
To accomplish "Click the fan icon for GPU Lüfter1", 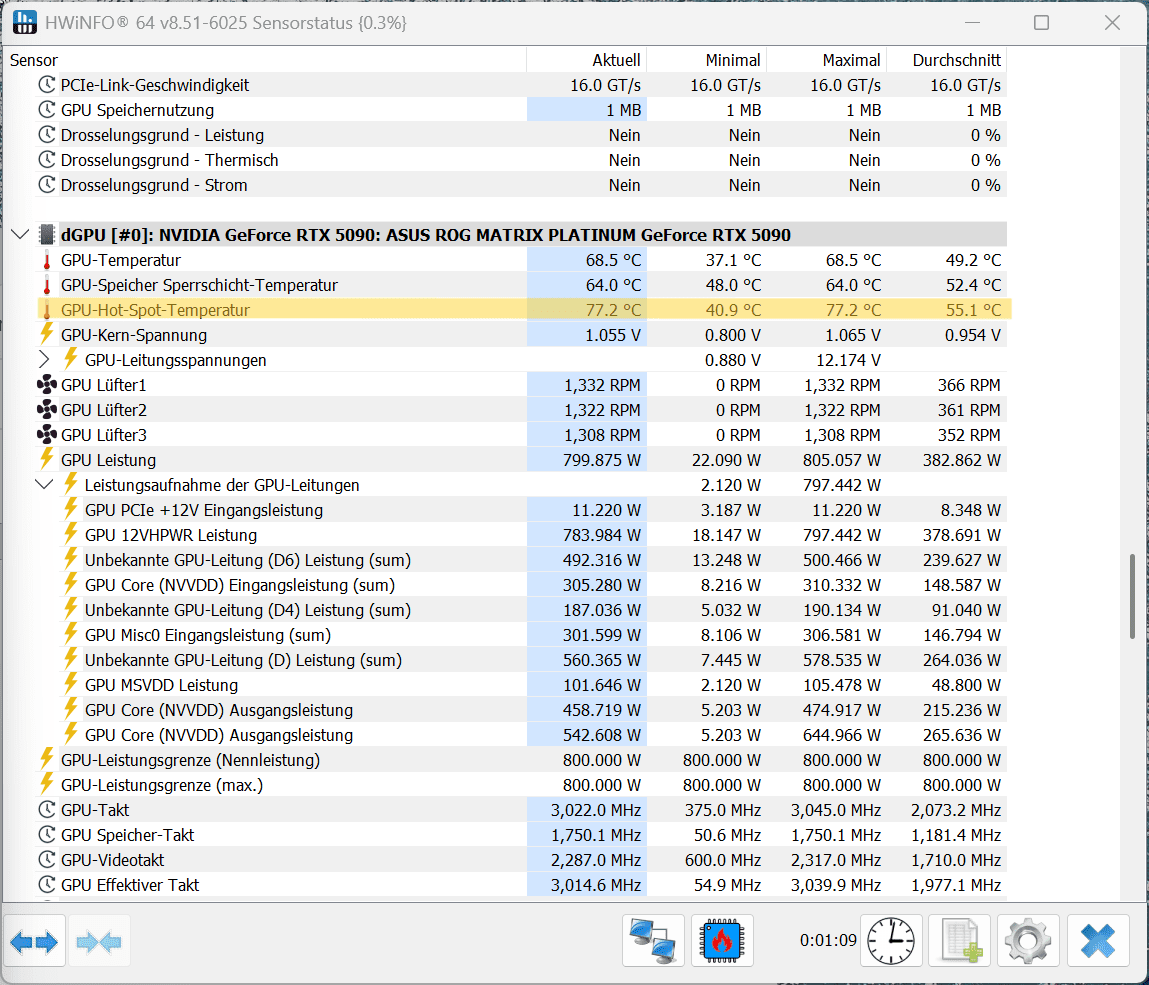I will pyautogui.click(x=47, y=385).
